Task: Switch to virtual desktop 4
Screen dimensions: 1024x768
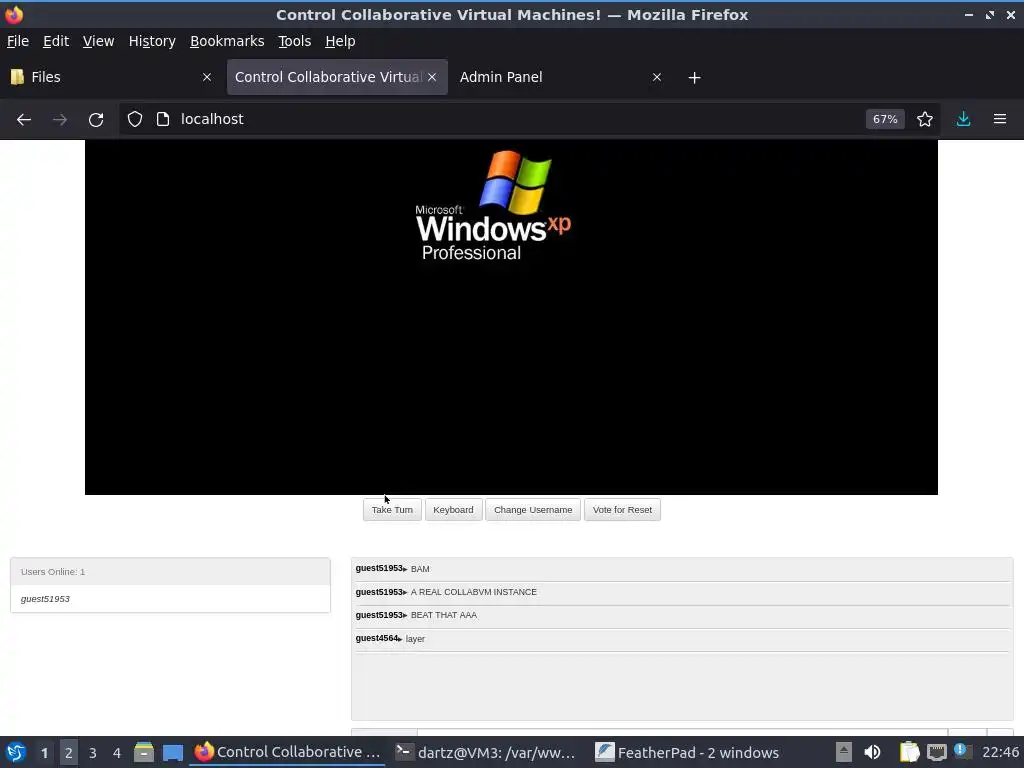Action: (117, 753)
